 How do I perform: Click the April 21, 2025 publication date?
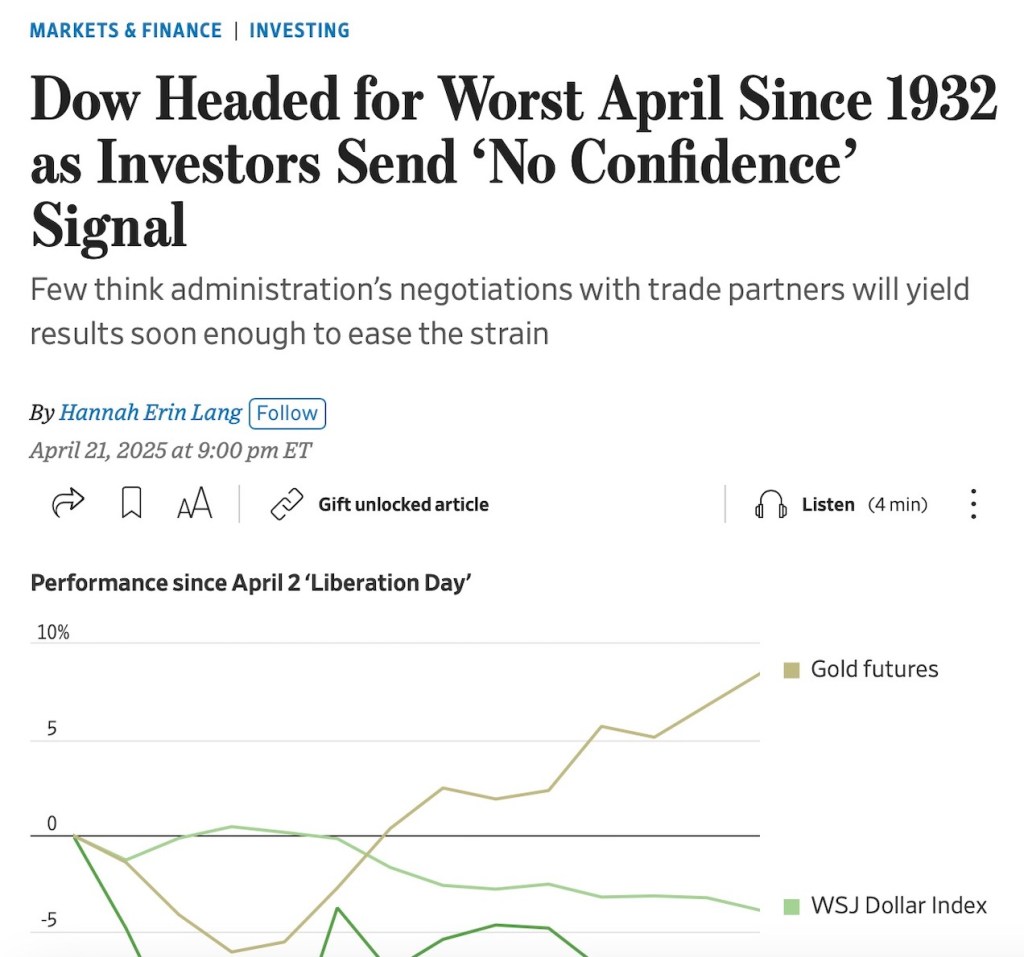pos(170,451)
